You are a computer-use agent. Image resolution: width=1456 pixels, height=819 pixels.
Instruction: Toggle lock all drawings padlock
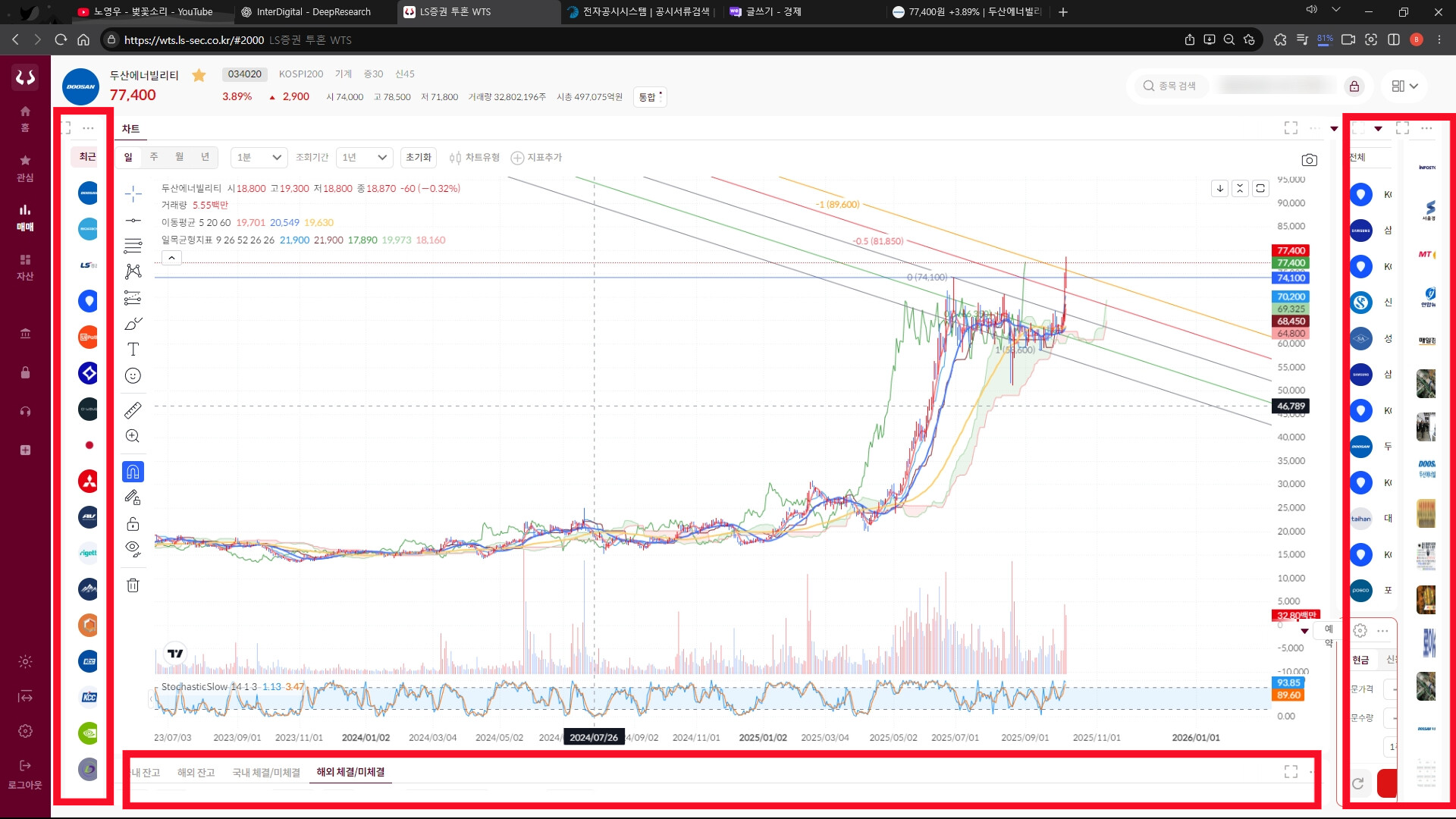[x=133, y=523]
